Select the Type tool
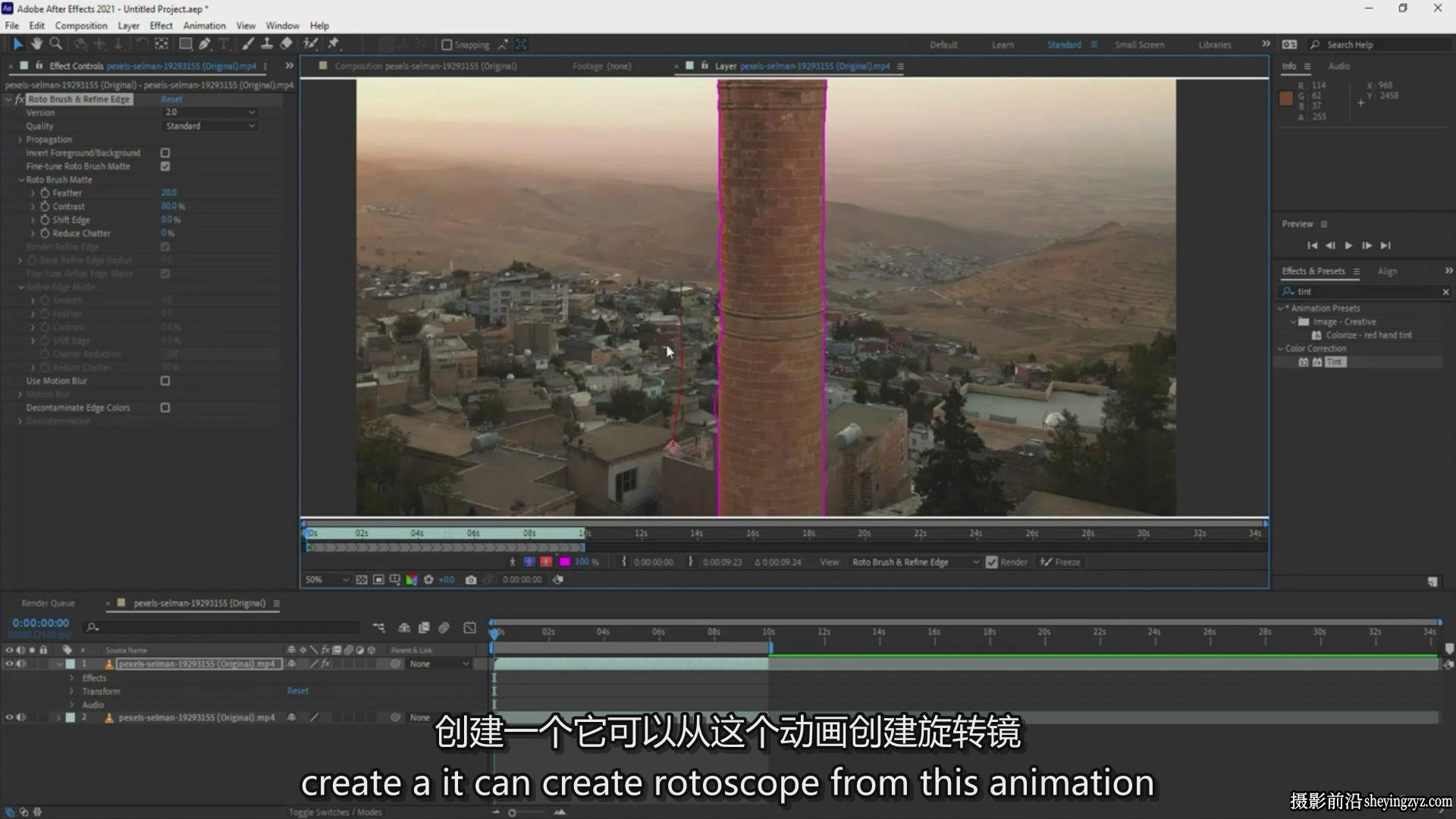1456x819 pixels. click(x=224, y=44)
